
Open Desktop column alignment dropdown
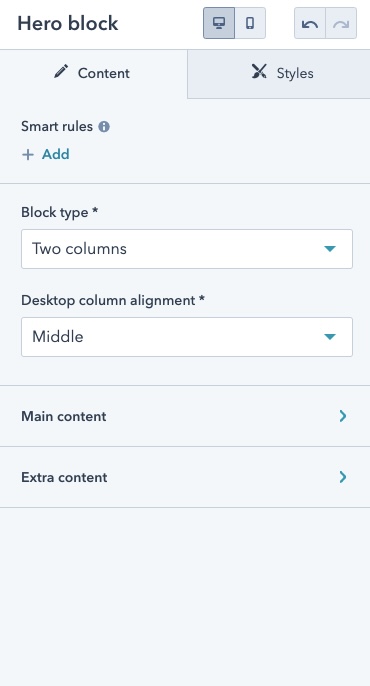coord(187,337)
